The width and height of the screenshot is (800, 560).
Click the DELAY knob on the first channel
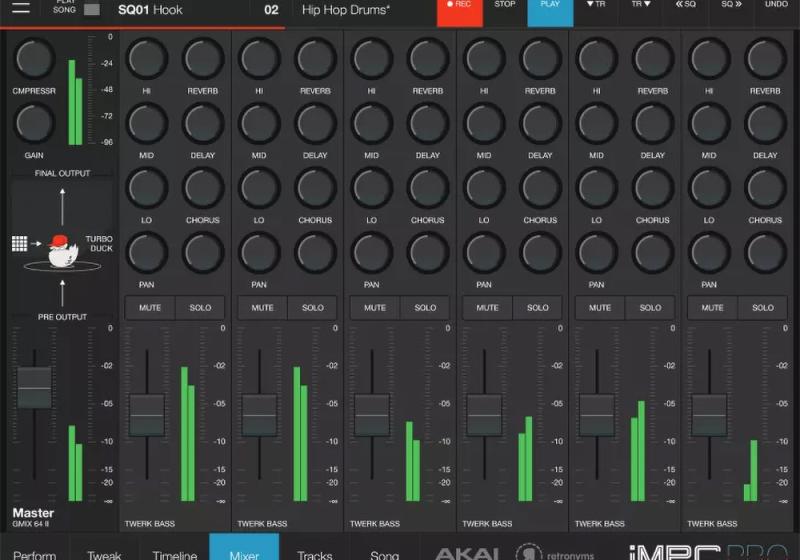[203, 123]
